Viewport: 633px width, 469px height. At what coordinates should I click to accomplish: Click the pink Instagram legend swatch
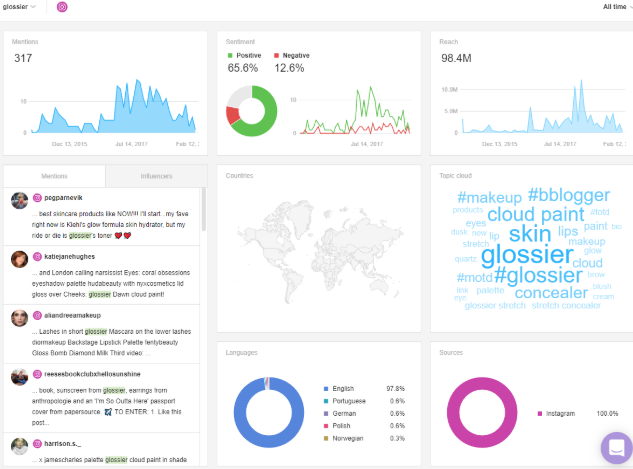click(540, 414)
